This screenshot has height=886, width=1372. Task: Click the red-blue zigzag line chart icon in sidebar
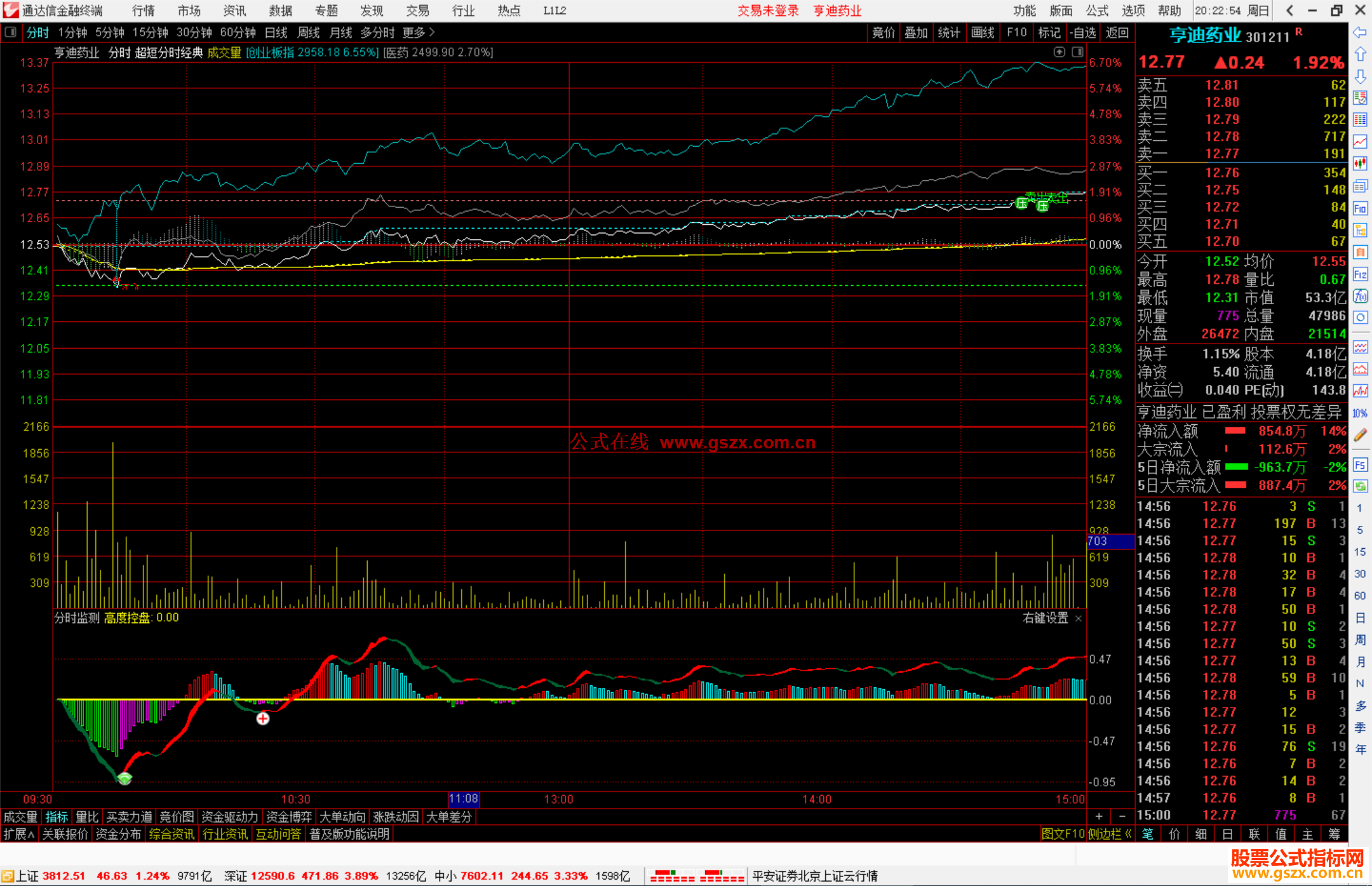(x=1360, y=391)
